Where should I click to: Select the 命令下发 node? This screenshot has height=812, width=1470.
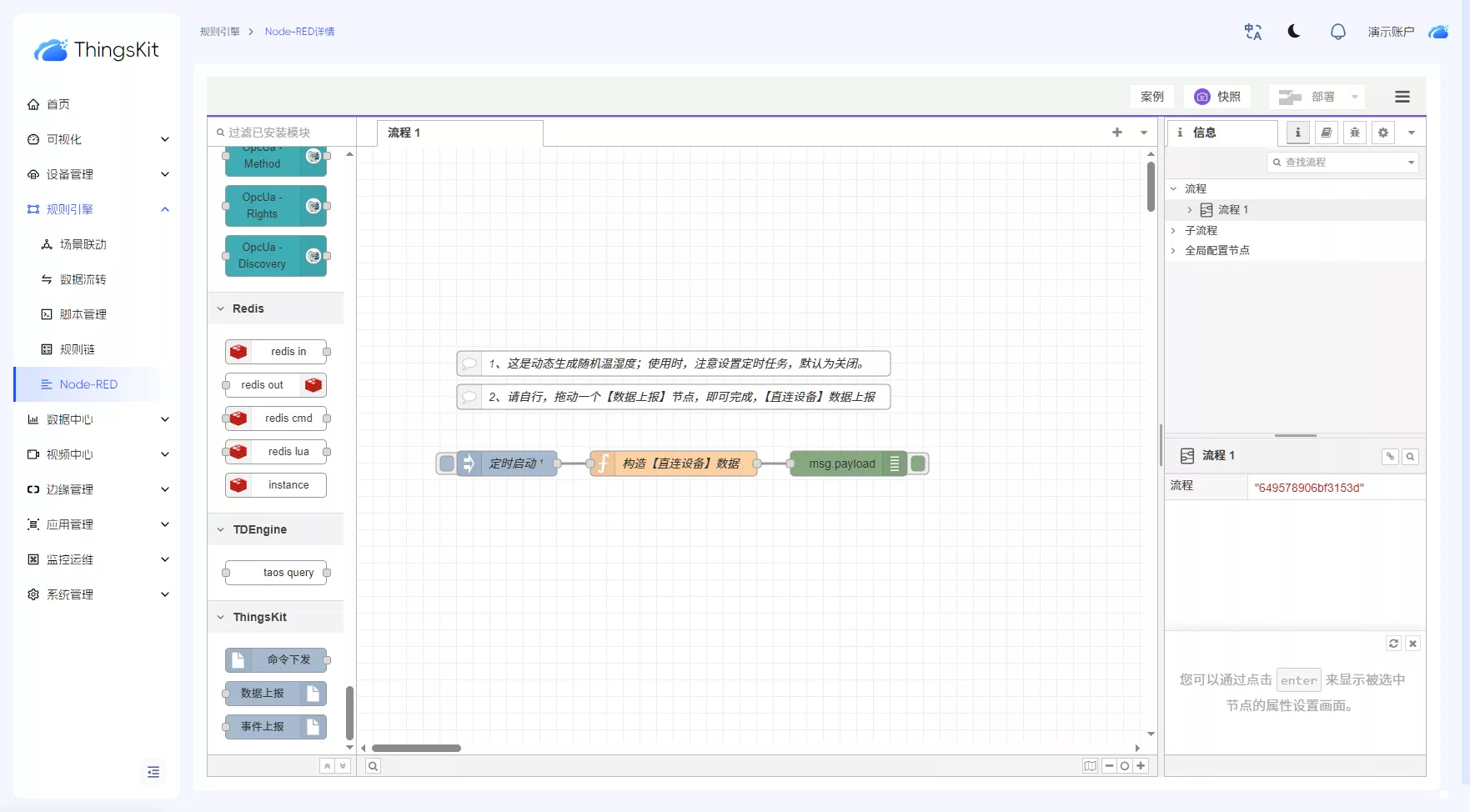tap(275, 660)
